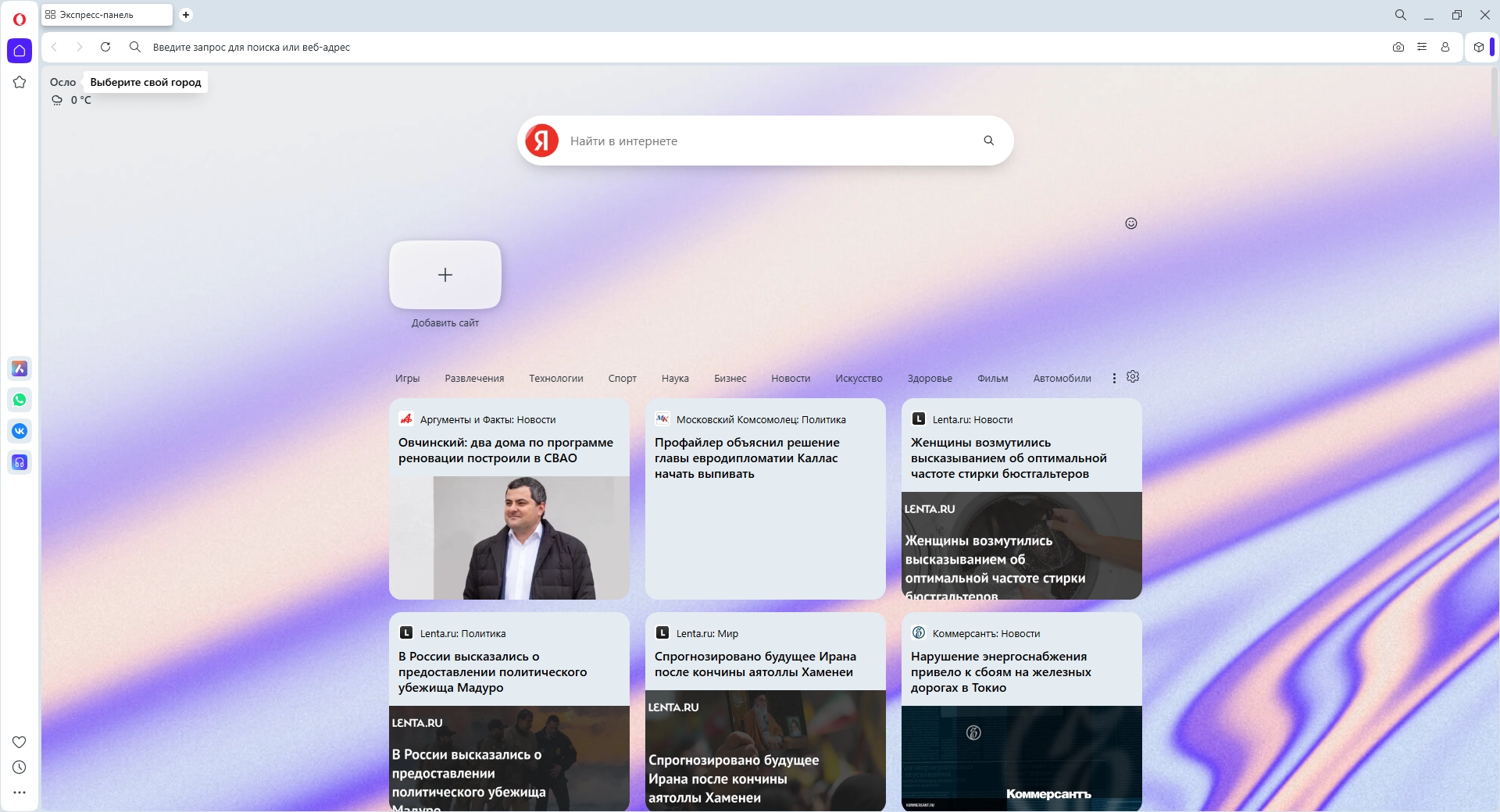Open a new tab with plus button
The image size is (1500, 812).
(186, 15)
